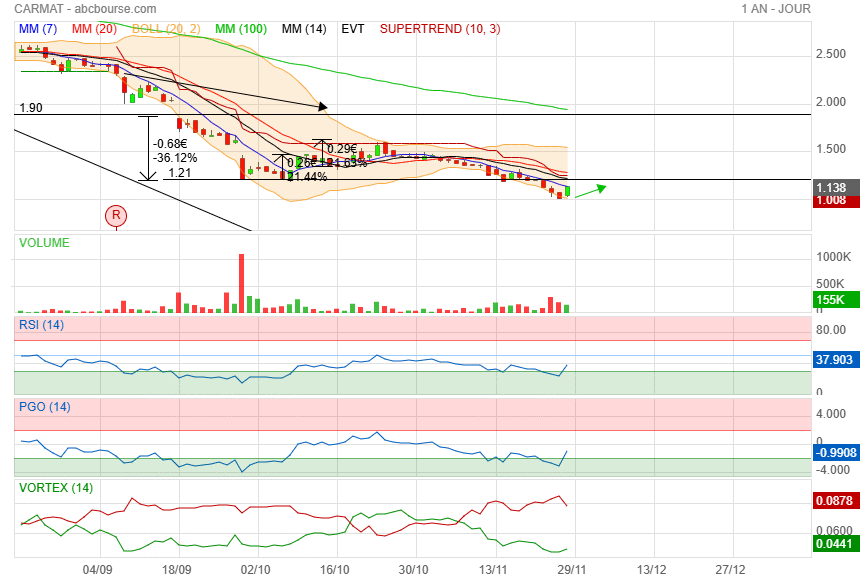
Task: Click the red Vortex value tag 0.0878
Action: pyautogui.click(x=834, y=501)
